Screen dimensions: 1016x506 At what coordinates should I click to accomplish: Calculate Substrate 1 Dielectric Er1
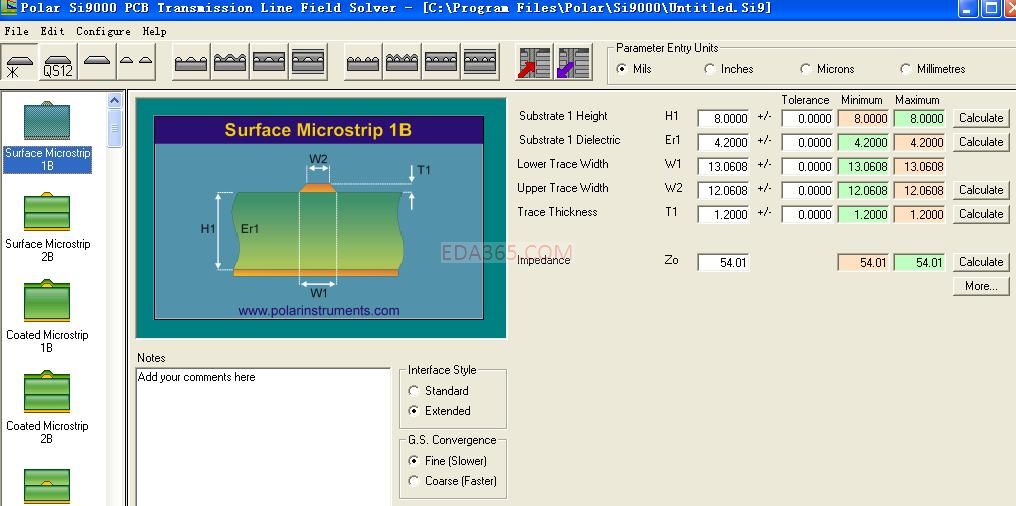[x=981, y=142]
